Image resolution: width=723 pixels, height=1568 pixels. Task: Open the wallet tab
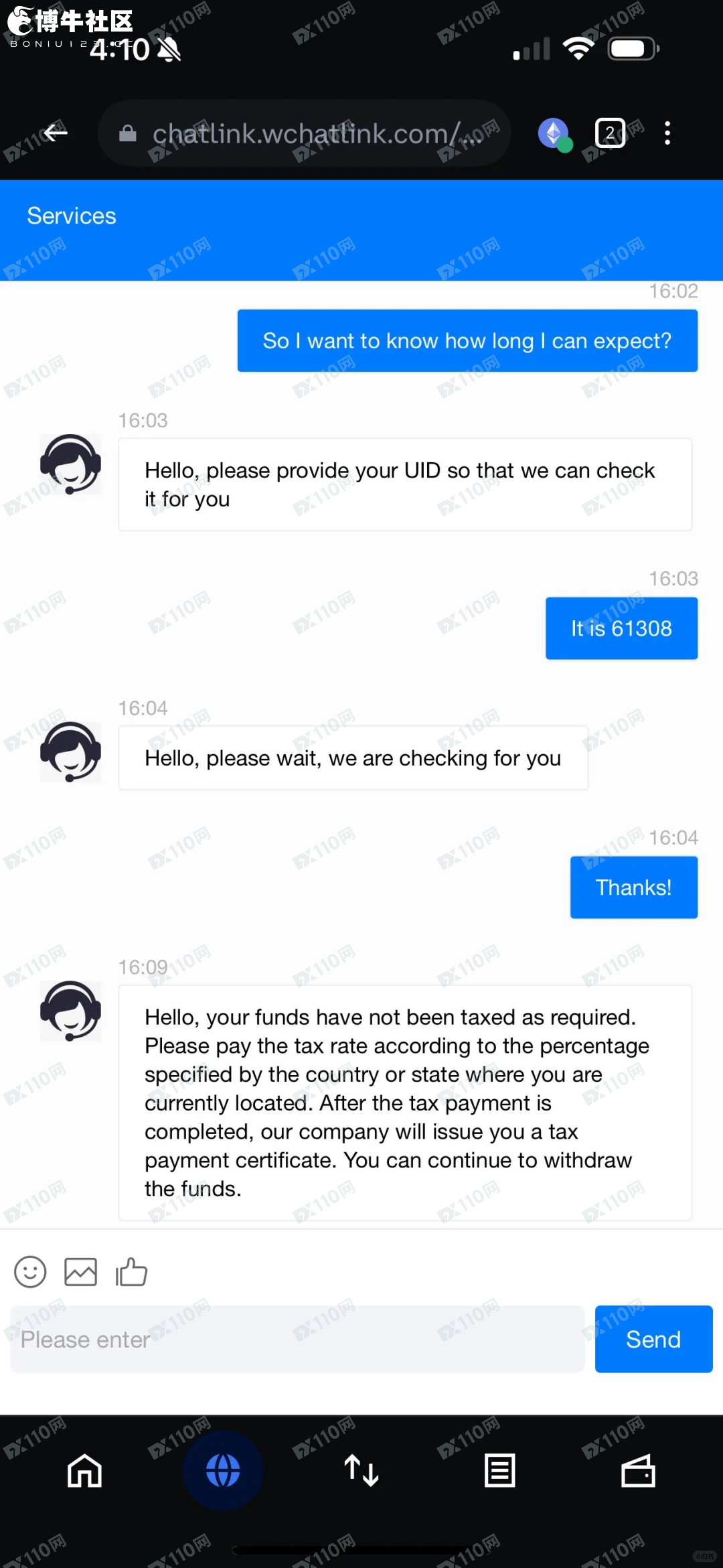tap(638, 1471)
